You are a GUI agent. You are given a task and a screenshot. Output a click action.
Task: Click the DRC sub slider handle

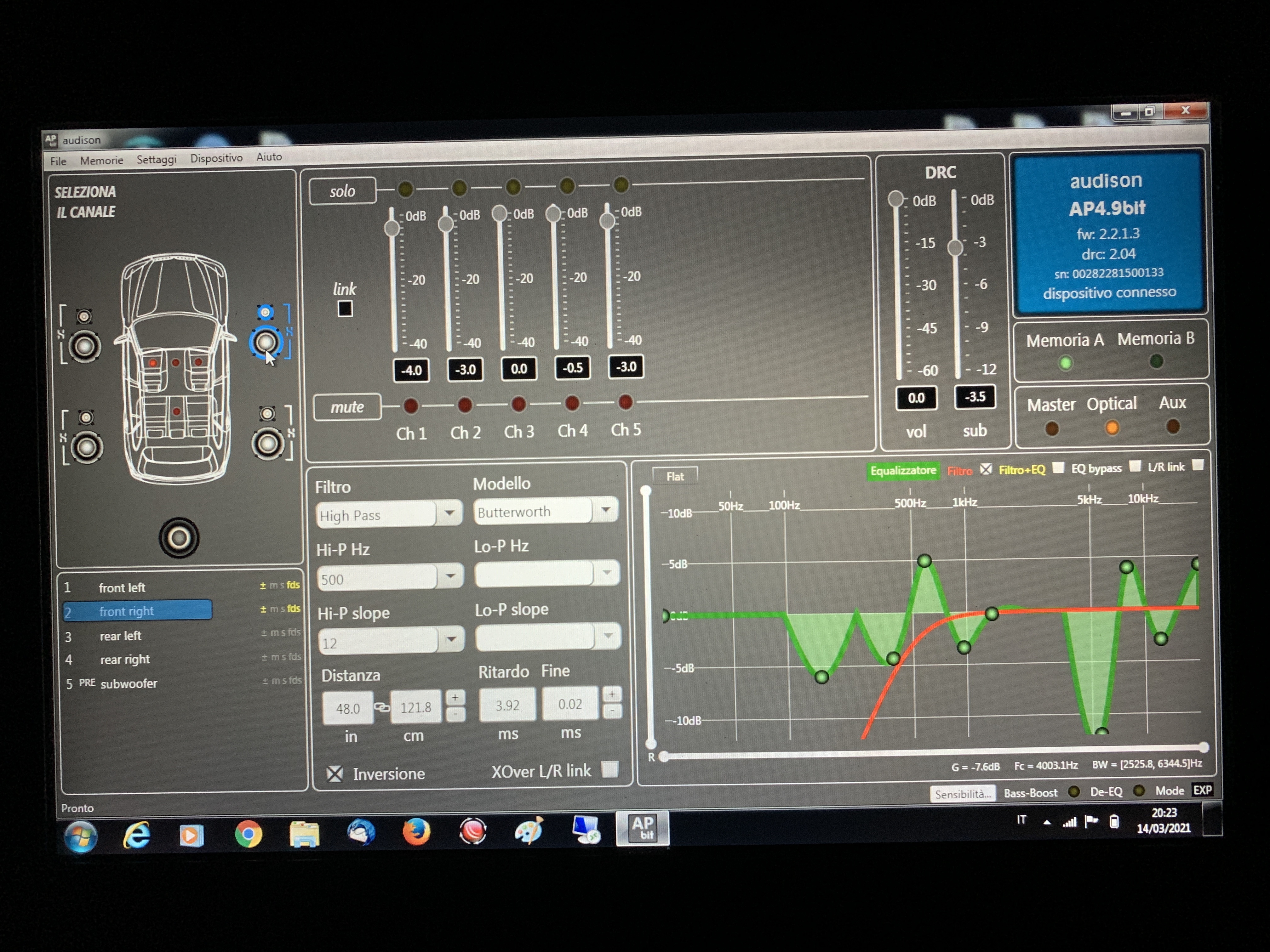tap(955, 247)
